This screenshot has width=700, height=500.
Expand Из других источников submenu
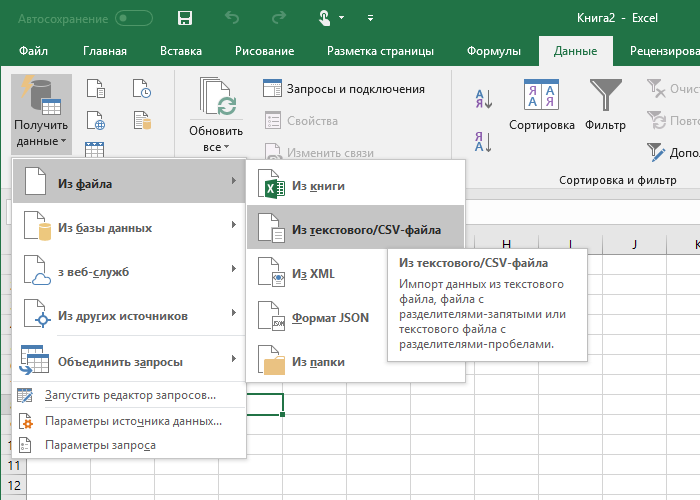click(129, 314)
